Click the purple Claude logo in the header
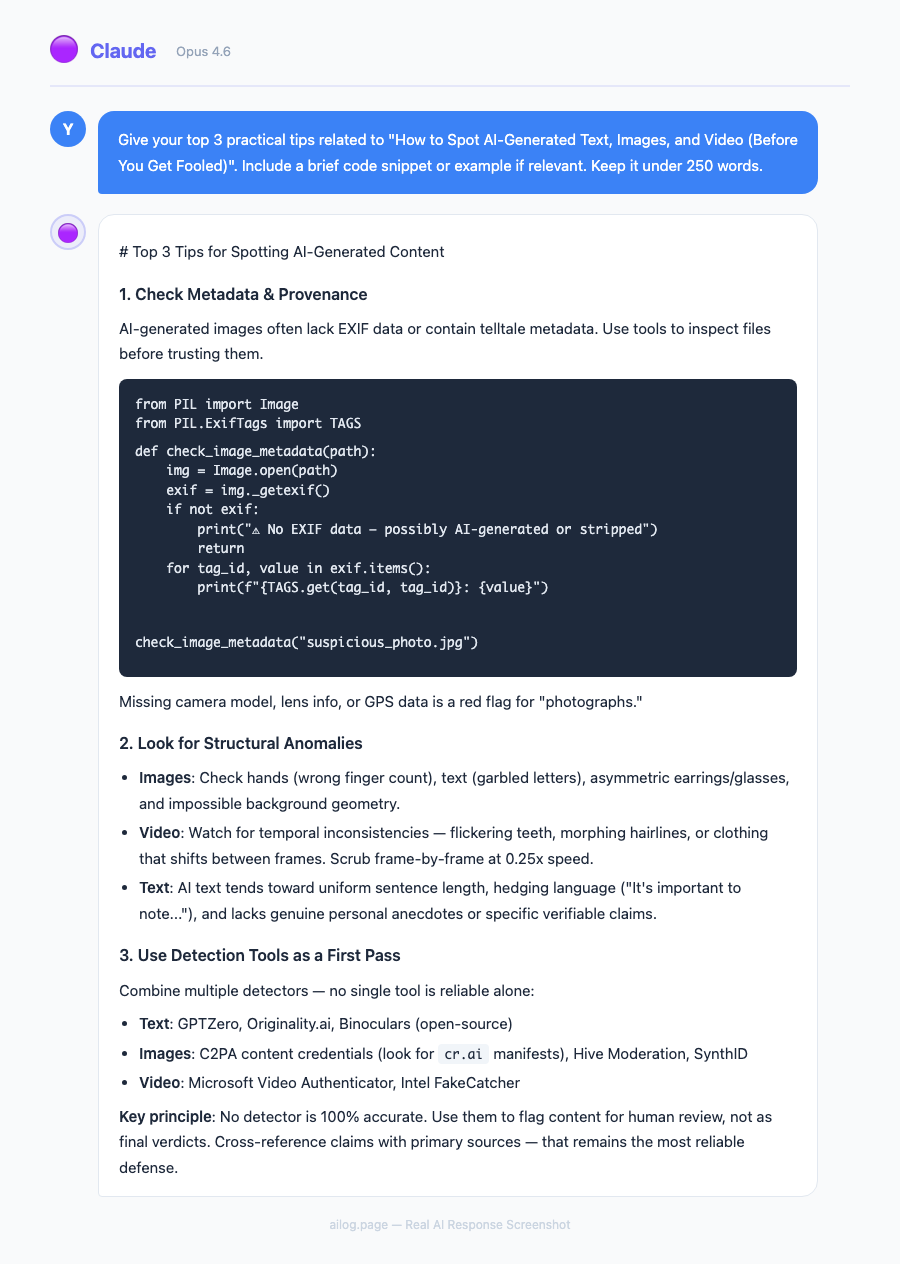This screenshot has width=900, height=1264. 64,49
